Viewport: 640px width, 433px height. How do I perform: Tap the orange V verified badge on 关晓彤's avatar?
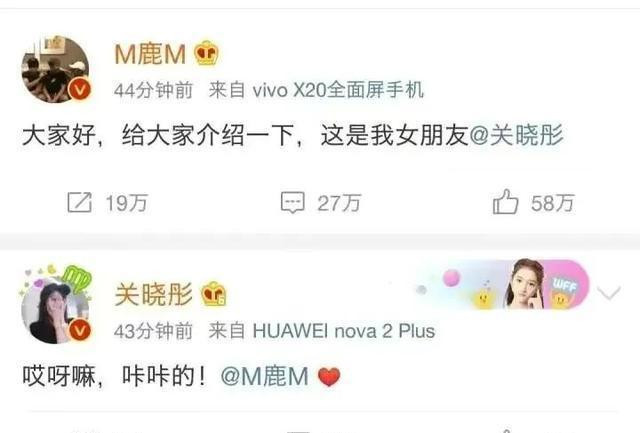[80, 330]
